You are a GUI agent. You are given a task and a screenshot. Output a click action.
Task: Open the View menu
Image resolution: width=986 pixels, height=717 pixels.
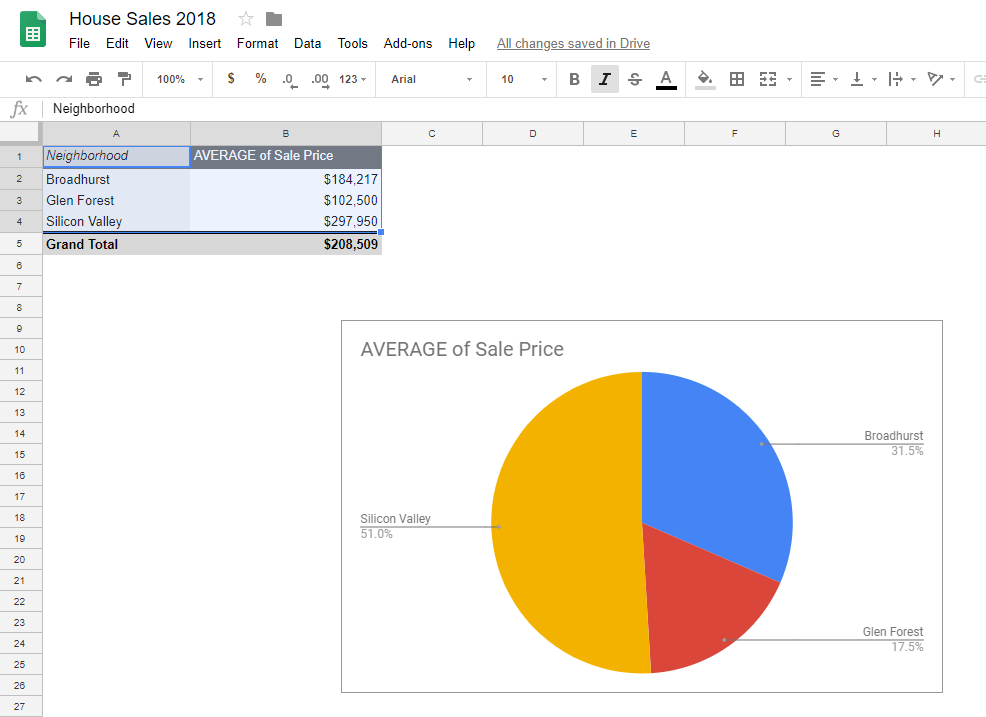coord(158,43)
